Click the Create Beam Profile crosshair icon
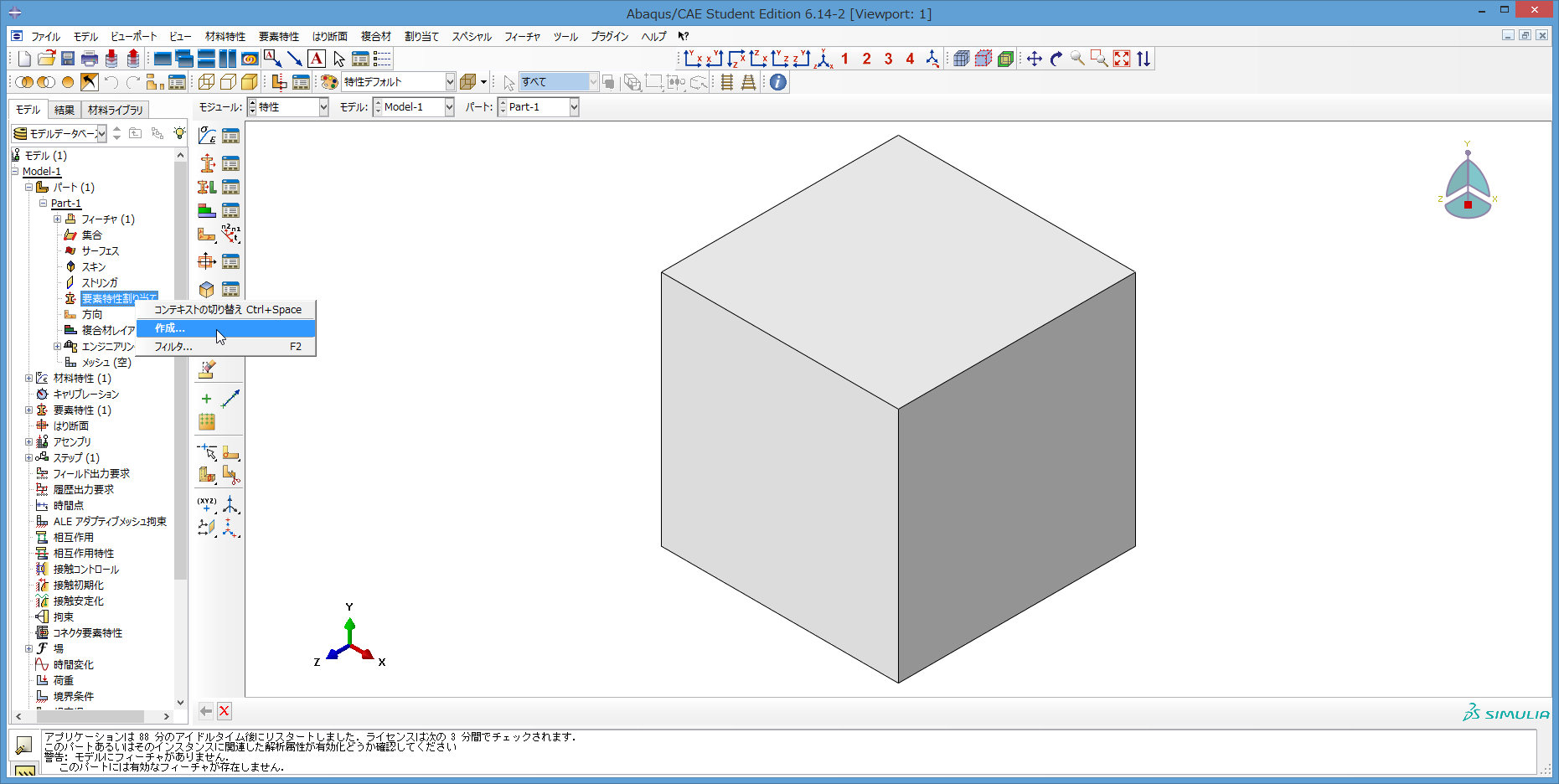Viewport: 1559px width, 784px height. 207,261
